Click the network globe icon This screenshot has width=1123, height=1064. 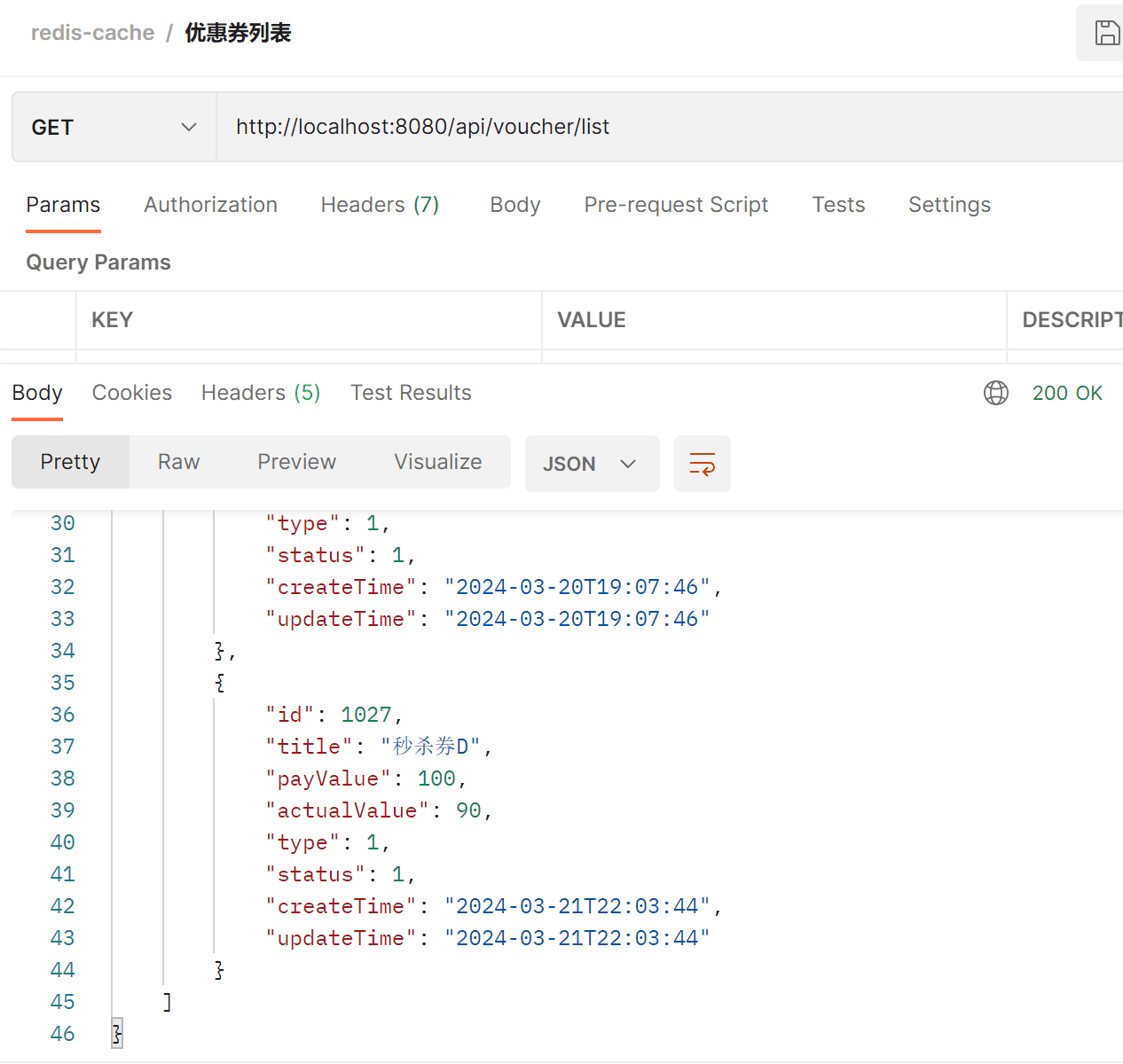point(996,393)
